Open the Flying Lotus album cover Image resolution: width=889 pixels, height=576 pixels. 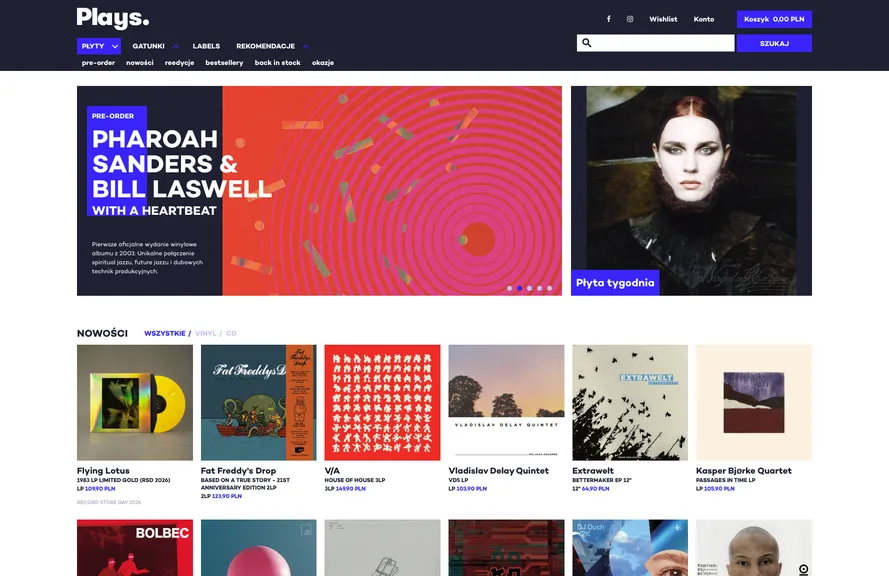coord(135,403)
